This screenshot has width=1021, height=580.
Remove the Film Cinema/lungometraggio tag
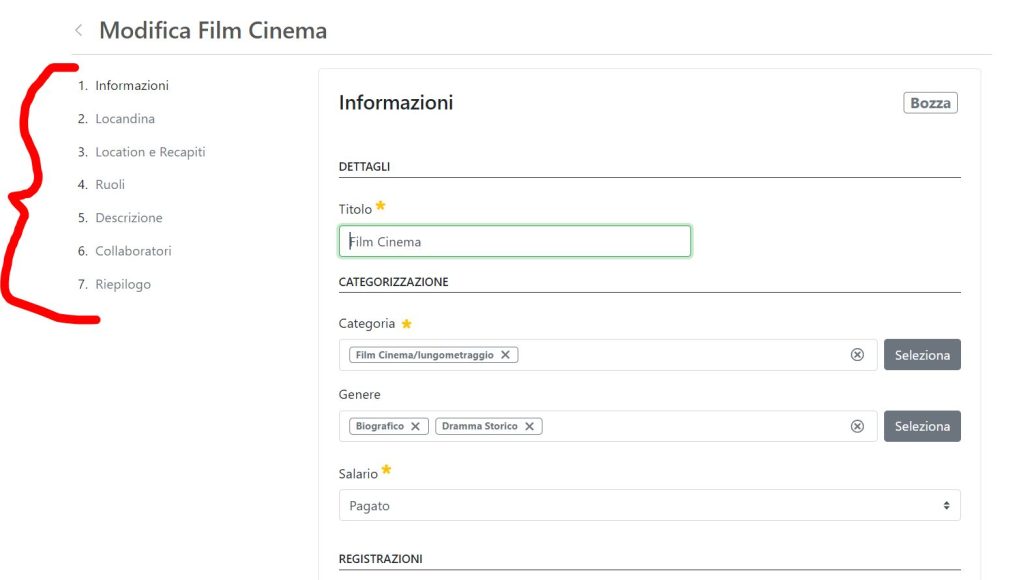pos(505,355)
